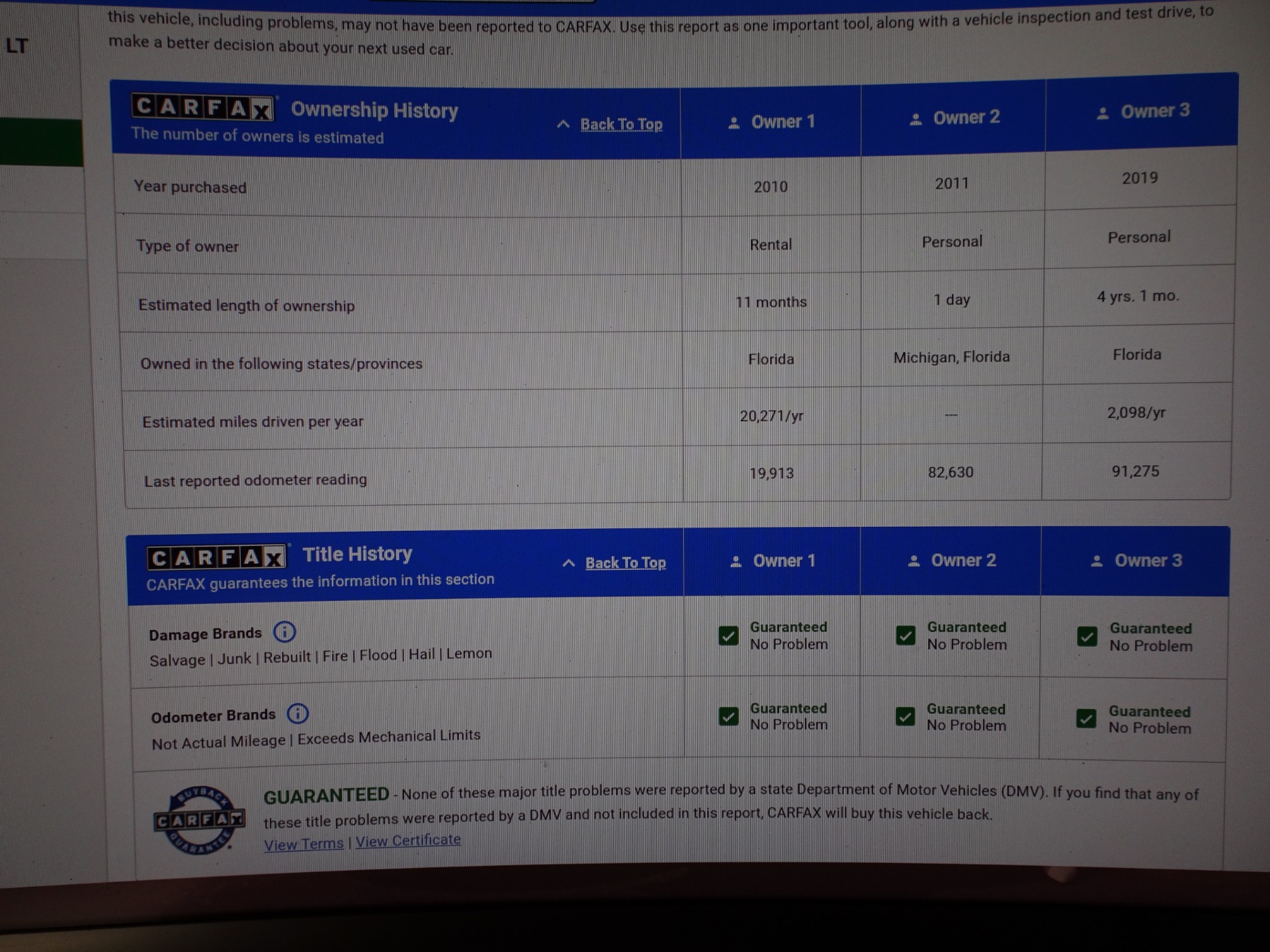Click the LT label in left sidebar
Screen dimensions: 1270x952
point(17,46)
